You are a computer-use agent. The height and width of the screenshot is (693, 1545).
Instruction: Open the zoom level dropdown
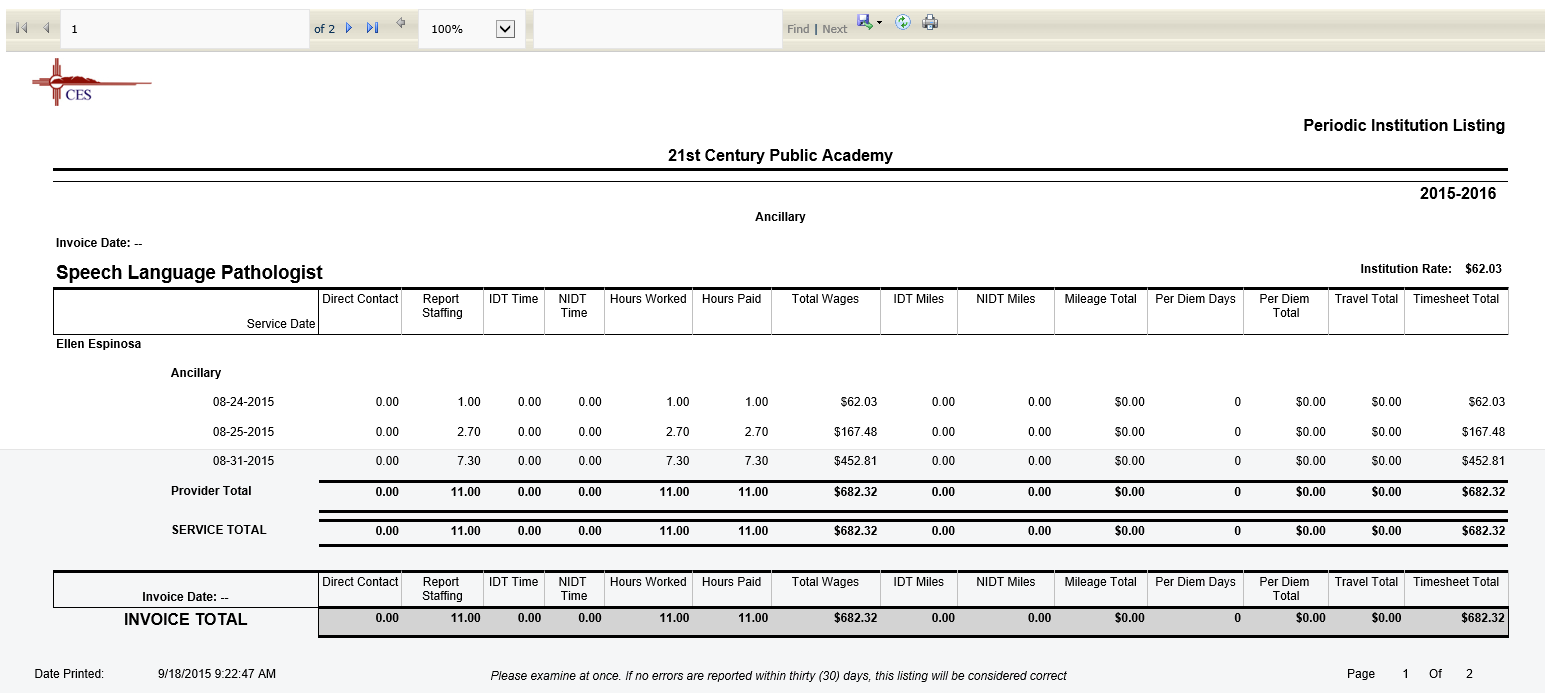(x=505, y=28)
